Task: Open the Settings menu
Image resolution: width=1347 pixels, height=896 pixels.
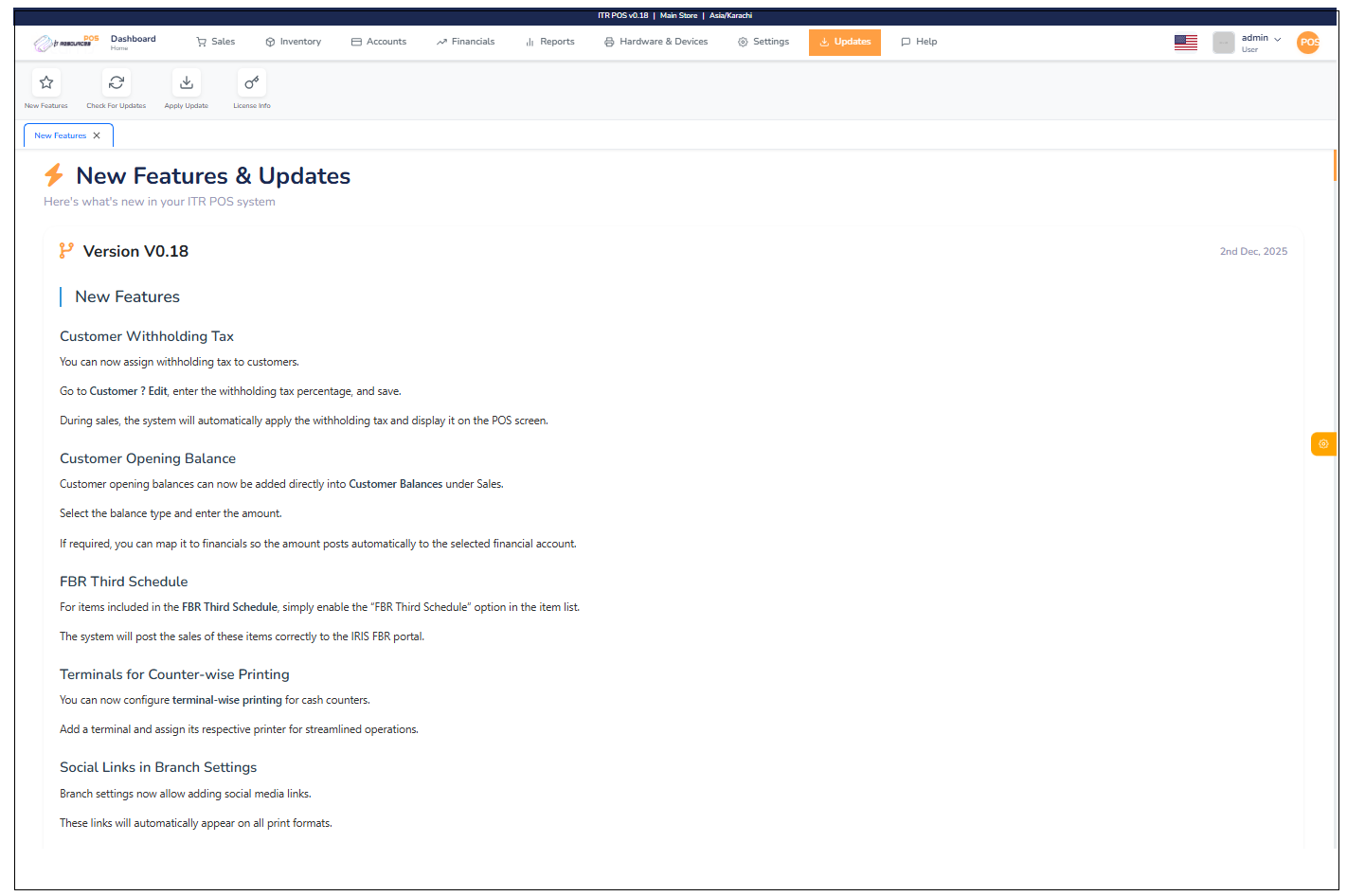Action: pos(763,42)
